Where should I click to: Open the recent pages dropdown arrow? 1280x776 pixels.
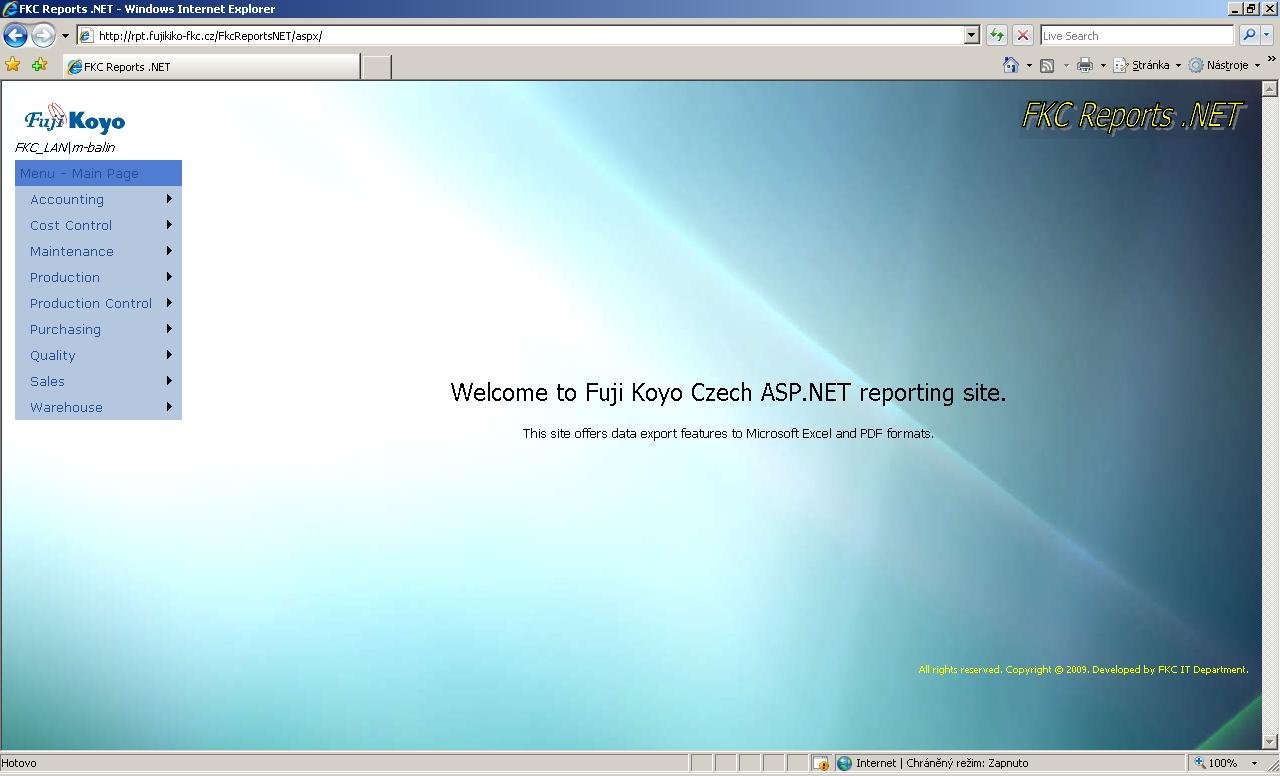[x=65, y=36]
